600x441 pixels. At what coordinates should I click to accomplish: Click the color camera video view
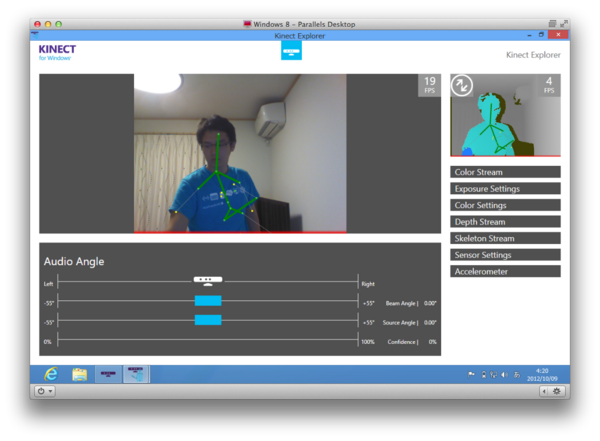(240, 154)
